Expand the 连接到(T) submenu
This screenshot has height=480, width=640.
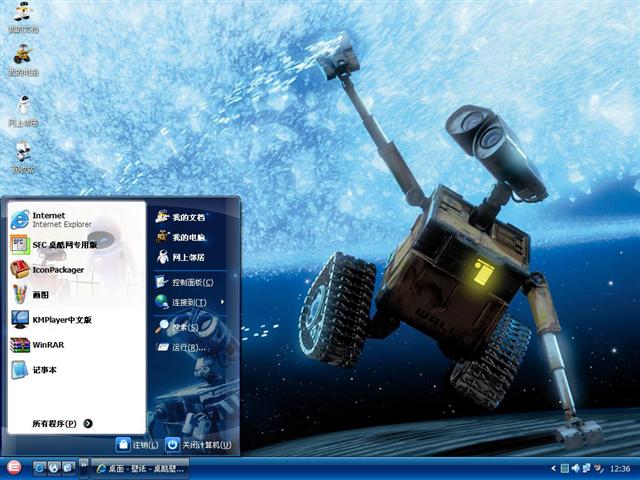click(191, 302)
